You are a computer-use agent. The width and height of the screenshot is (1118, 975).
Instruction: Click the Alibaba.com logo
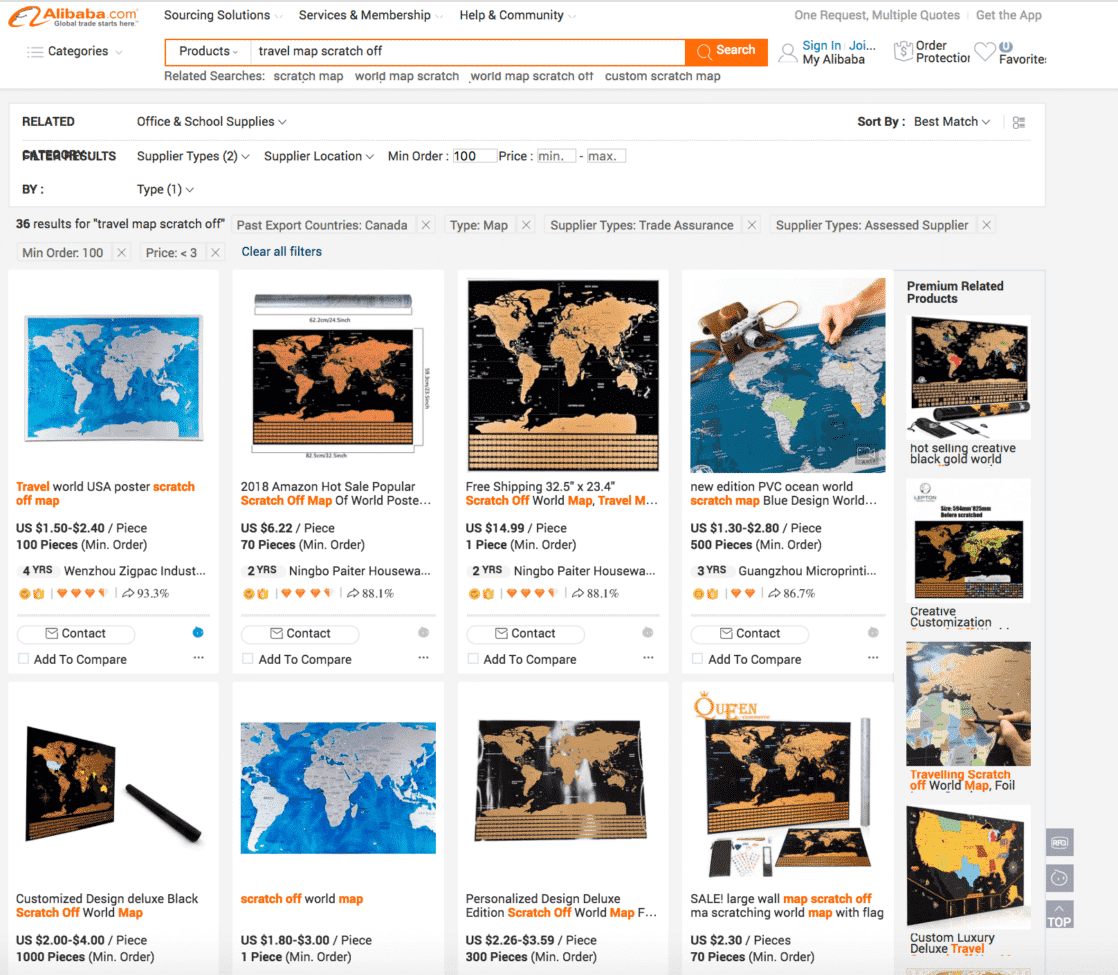73,16
